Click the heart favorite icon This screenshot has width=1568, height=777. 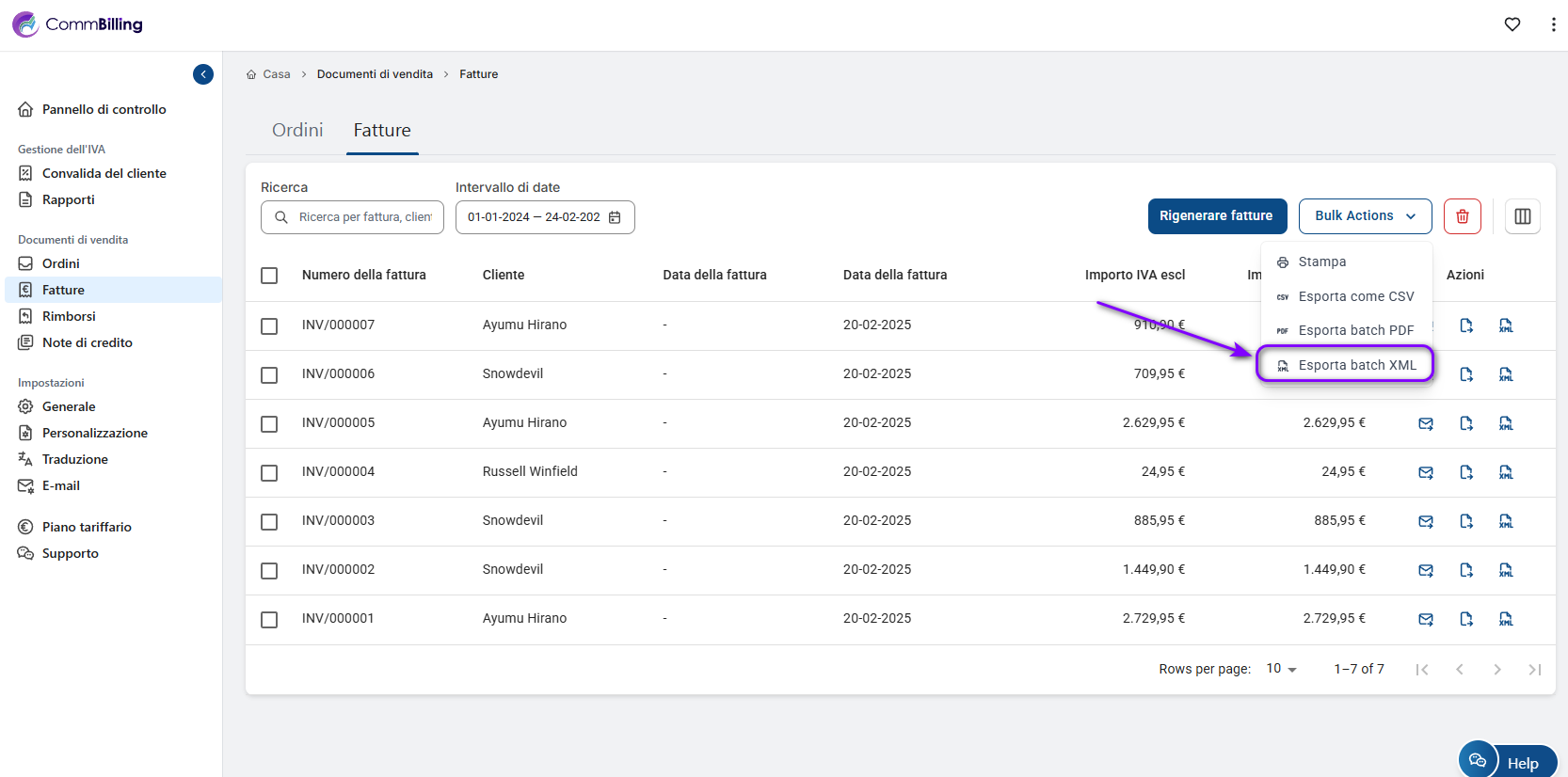(1512, 24)
